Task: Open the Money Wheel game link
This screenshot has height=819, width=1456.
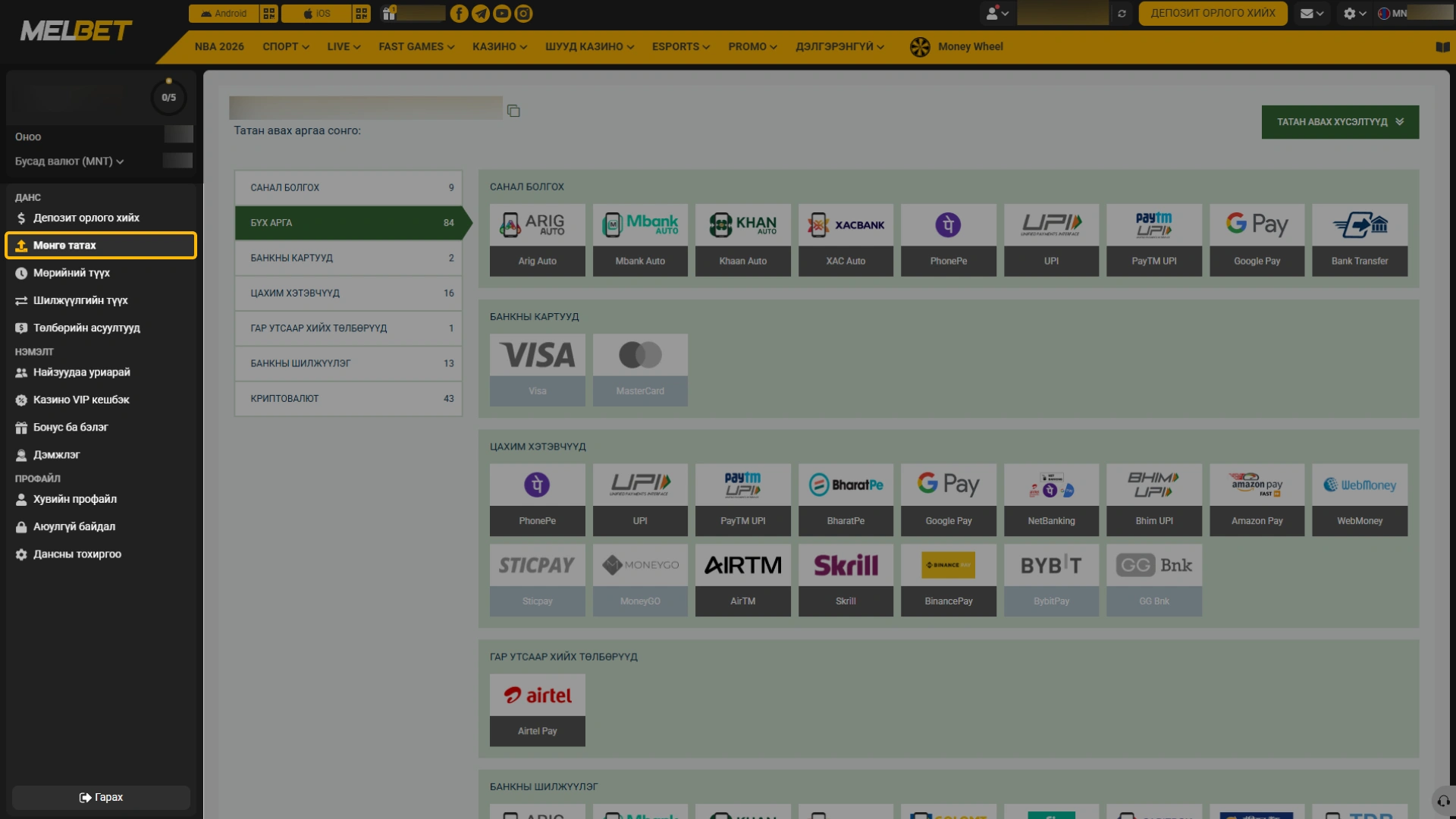Action: coord(956,47)
